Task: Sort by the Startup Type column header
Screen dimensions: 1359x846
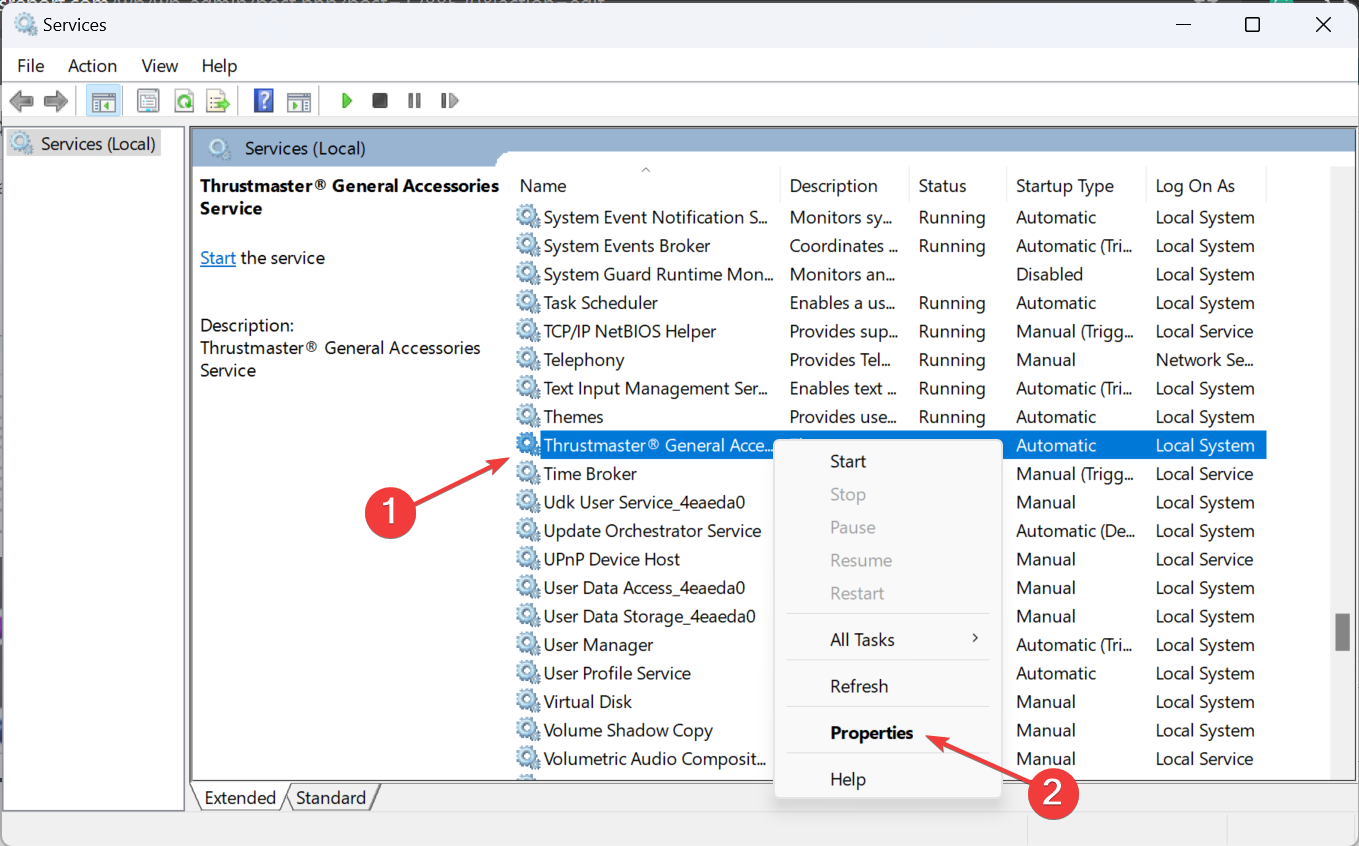Action: pyautogui.click(x=1075, y=186)
